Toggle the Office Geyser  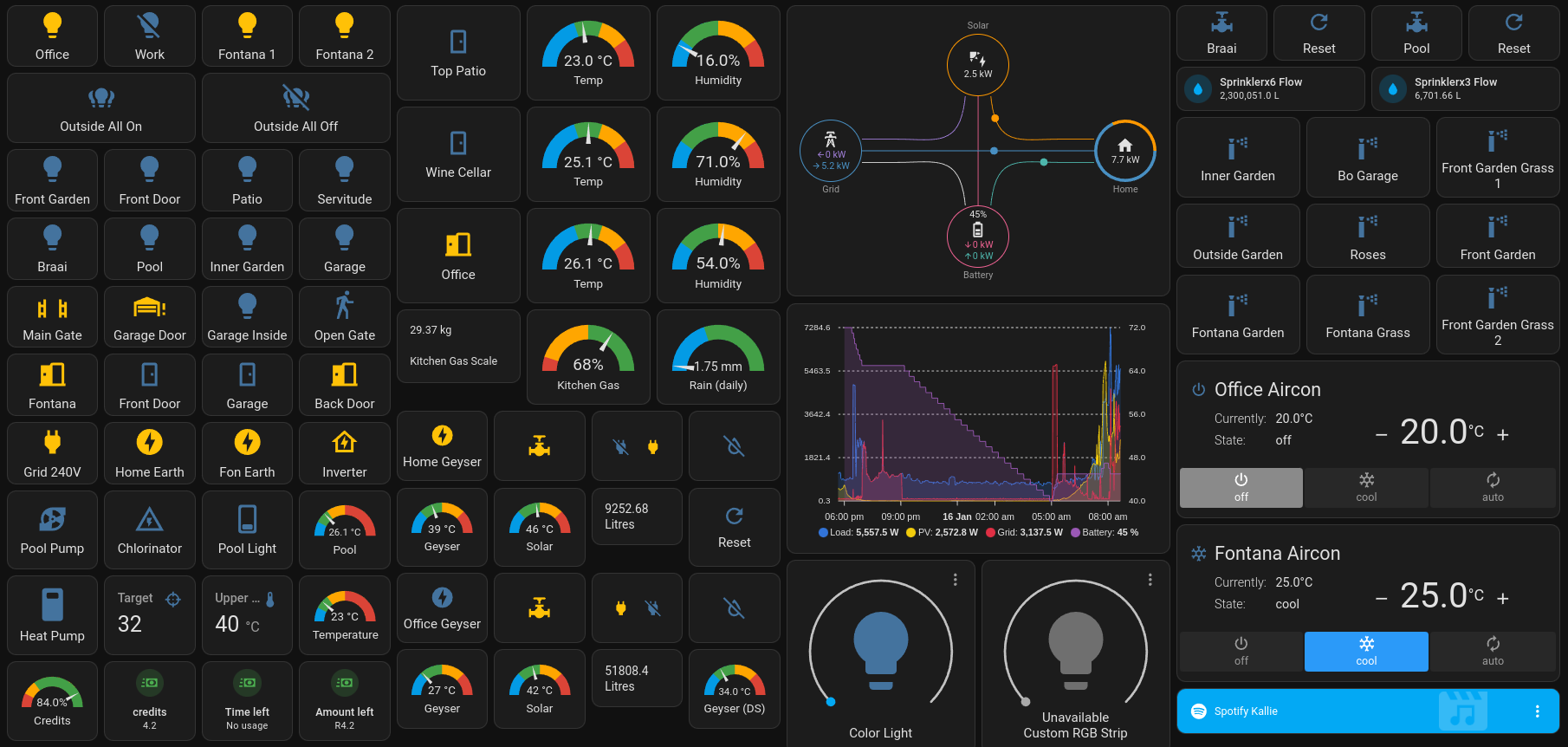pos(442,607)
